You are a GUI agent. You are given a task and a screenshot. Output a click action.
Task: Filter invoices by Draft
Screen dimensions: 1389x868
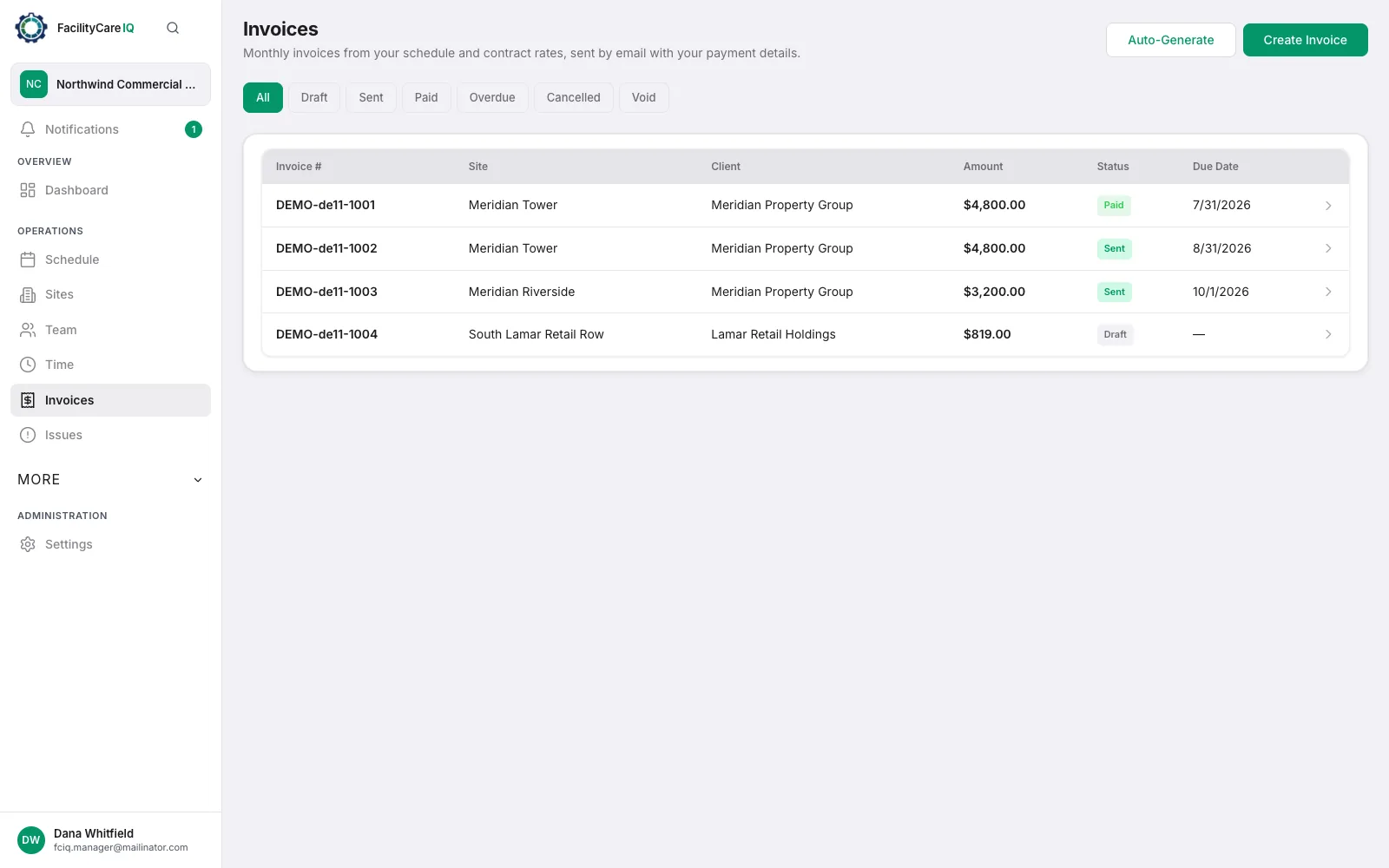point(314,97)
